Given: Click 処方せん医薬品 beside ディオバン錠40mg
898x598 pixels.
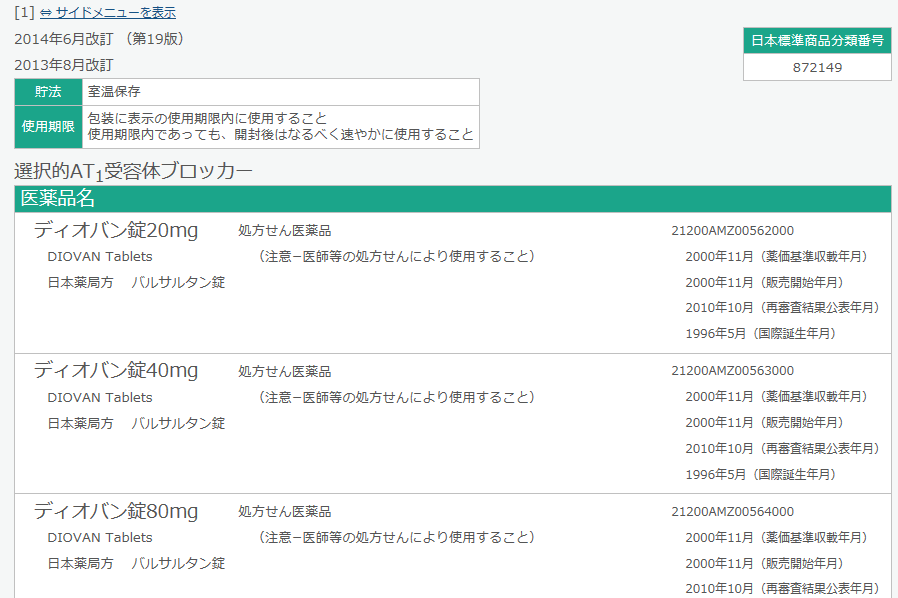Looking at the screenshot, I should (x=285, y=372).
